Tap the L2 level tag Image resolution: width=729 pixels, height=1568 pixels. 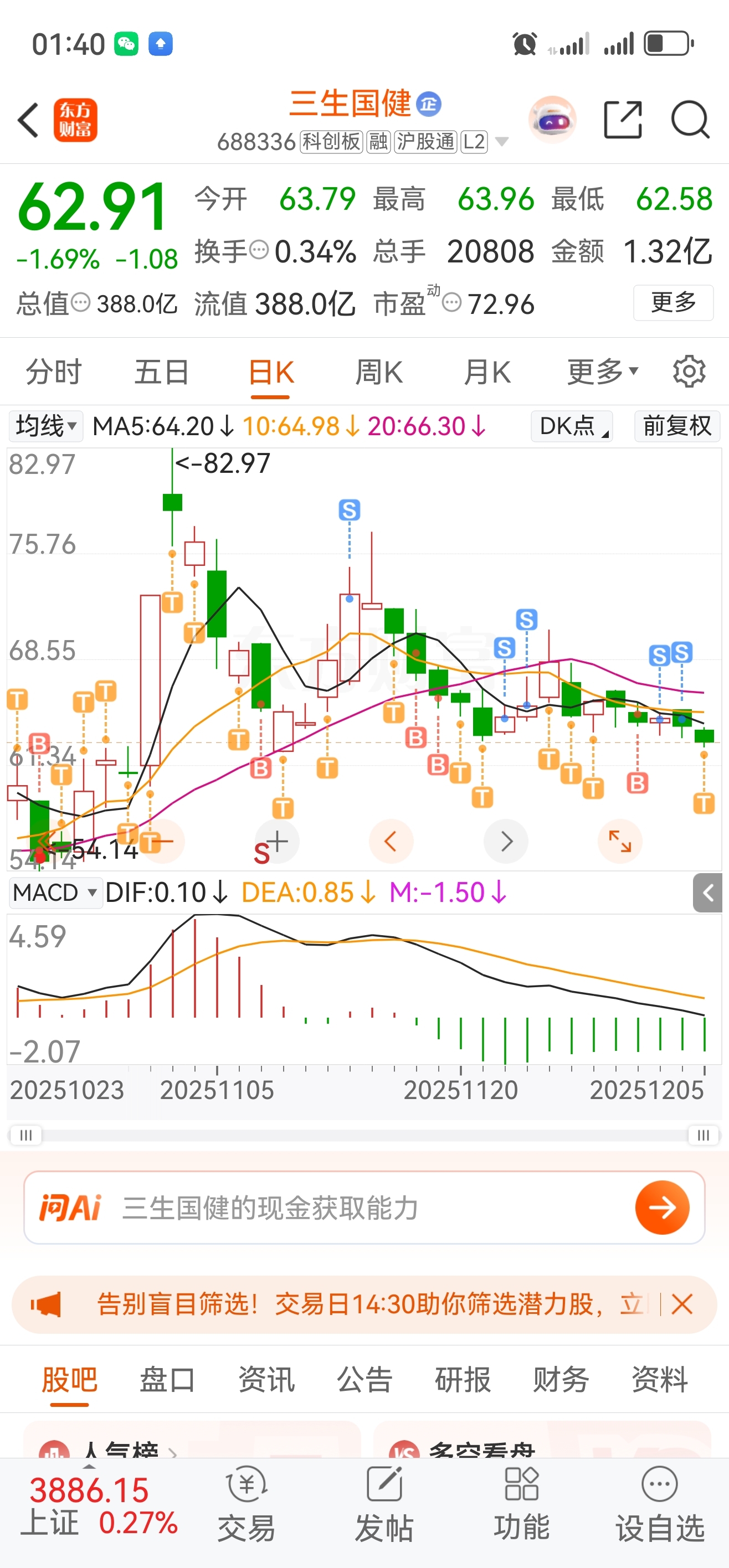(474, 142)
